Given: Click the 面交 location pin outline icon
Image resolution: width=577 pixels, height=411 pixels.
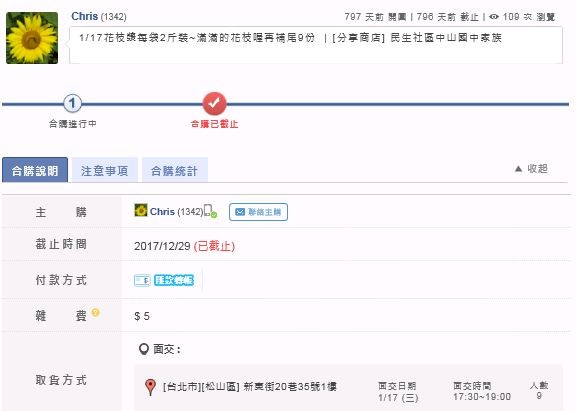Looking at the screenshot, I should (144, 349).
